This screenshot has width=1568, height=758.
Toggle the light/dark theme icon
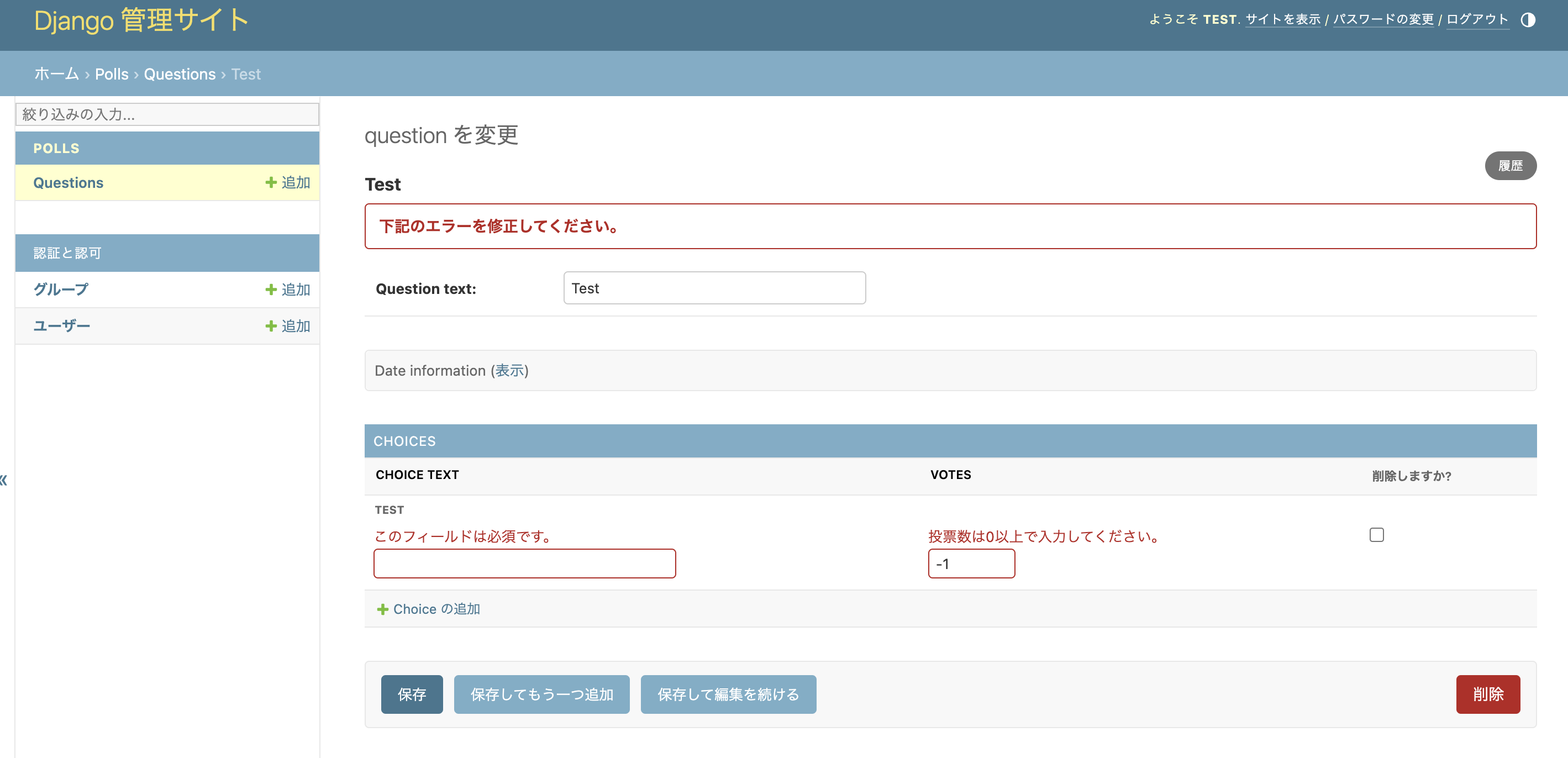(x=1527, y=20)
